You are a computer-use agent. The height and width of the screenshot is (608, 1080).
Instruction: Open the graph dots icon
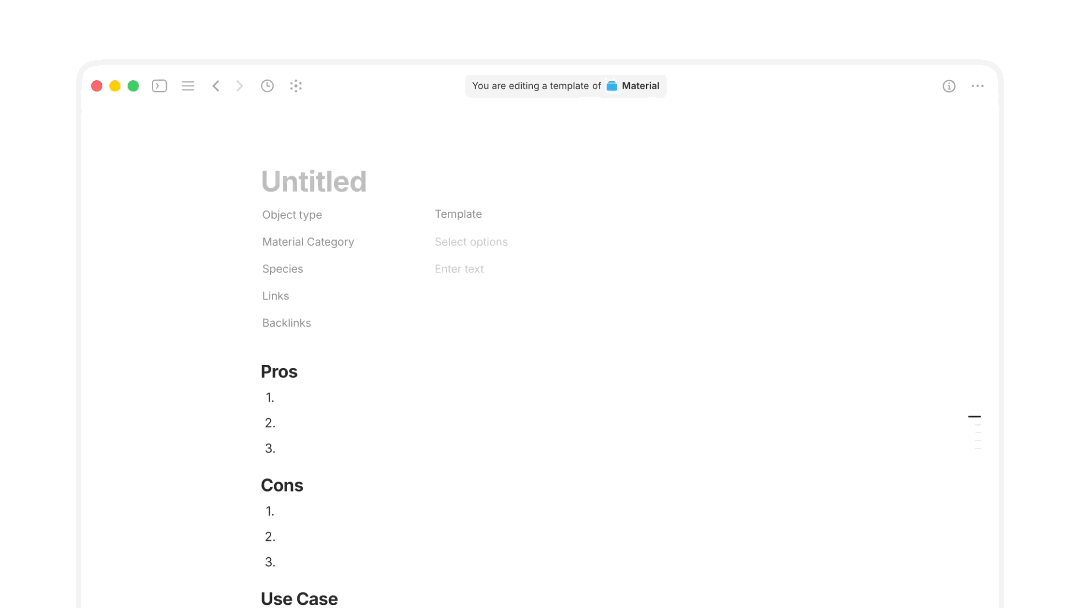click(x=296, y=86)
